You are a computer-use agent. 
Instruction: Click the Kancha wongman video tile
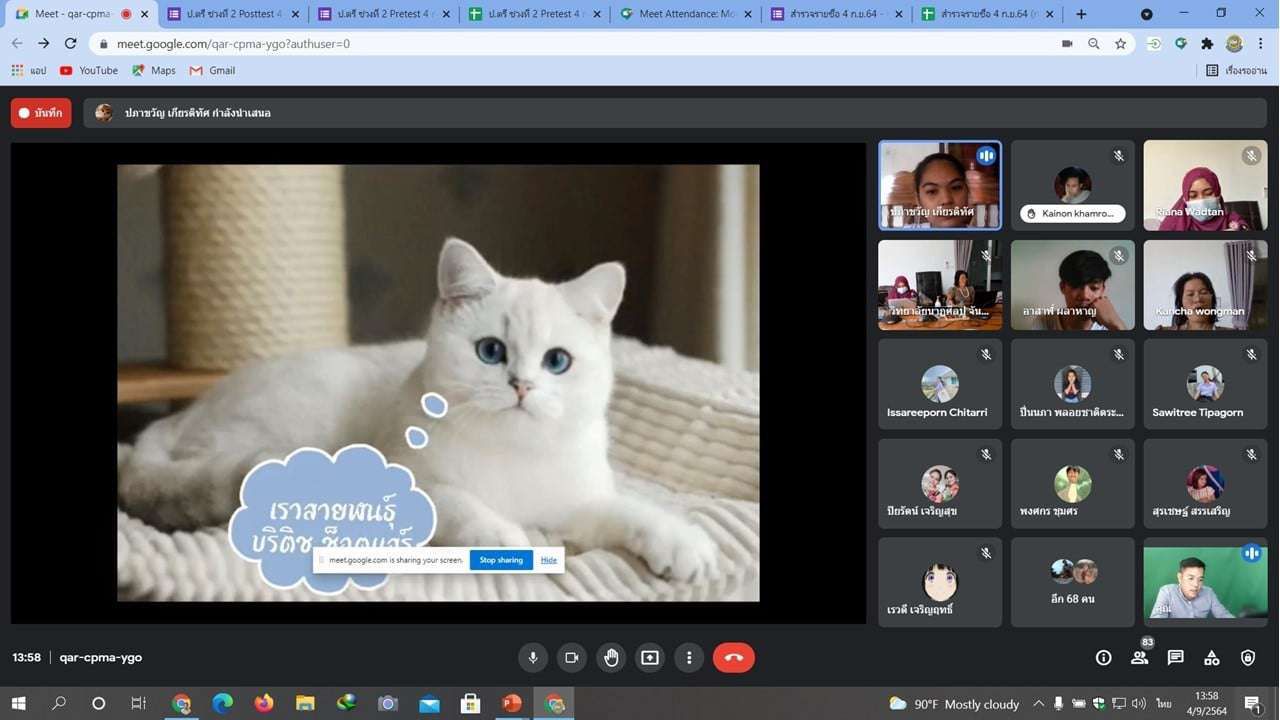pos(1205,285)
